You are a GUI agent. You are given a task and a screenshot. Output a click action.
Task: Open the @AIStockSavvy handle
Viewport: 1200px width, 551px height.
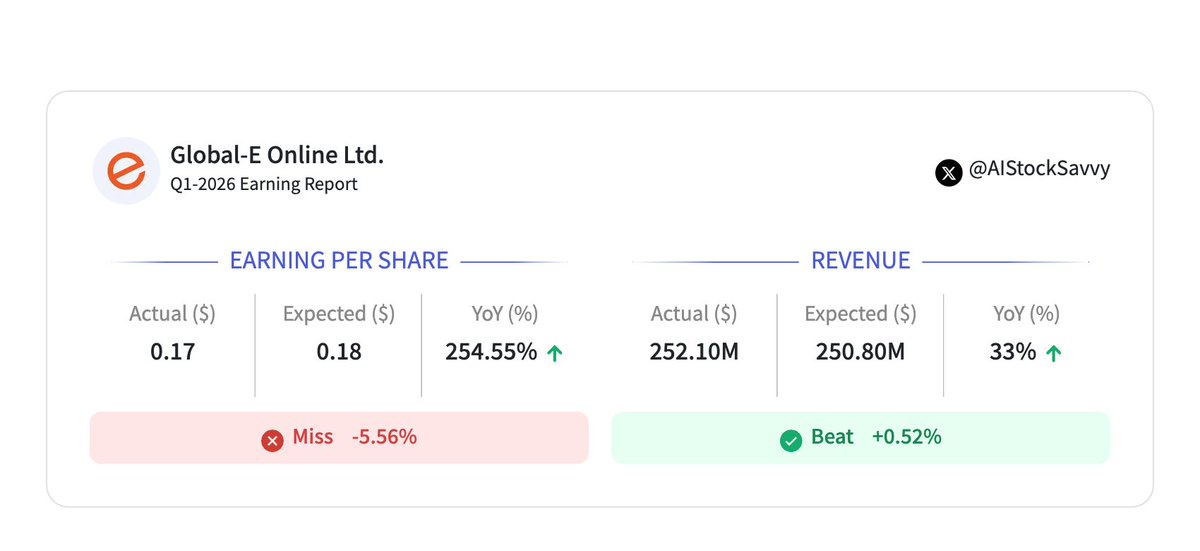1040,169
